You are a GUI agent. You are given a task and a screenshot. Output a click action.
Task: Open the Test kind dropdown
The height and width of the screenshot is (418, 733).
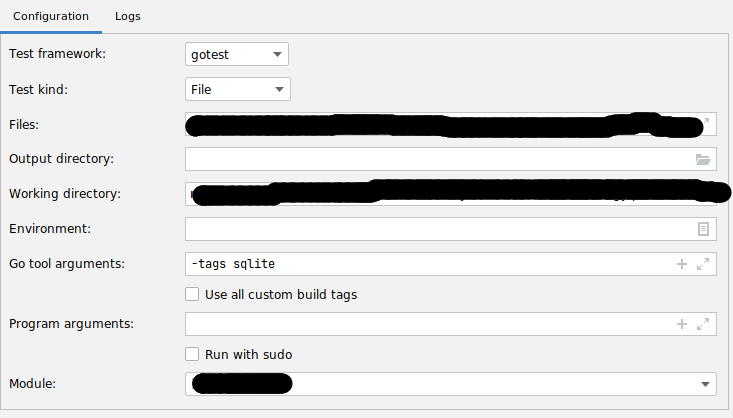[238, 89]
